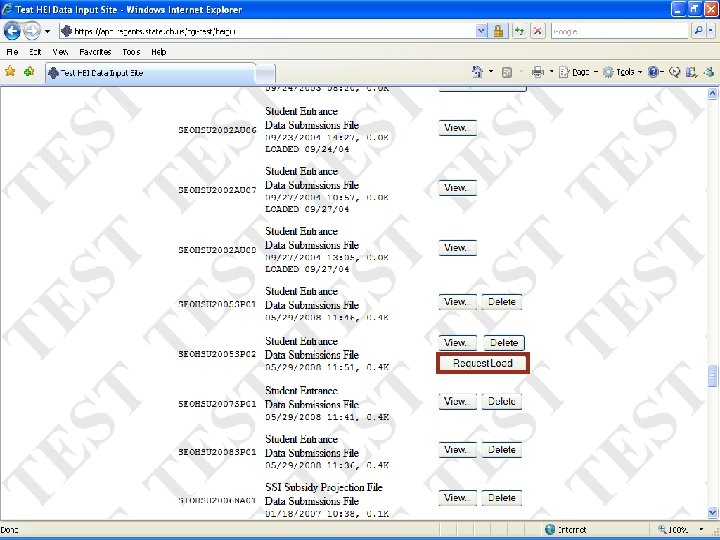The height and width of the screenshot is (540, 720).
Task: Open the Page command bar menu
Action: click(578, 72)
